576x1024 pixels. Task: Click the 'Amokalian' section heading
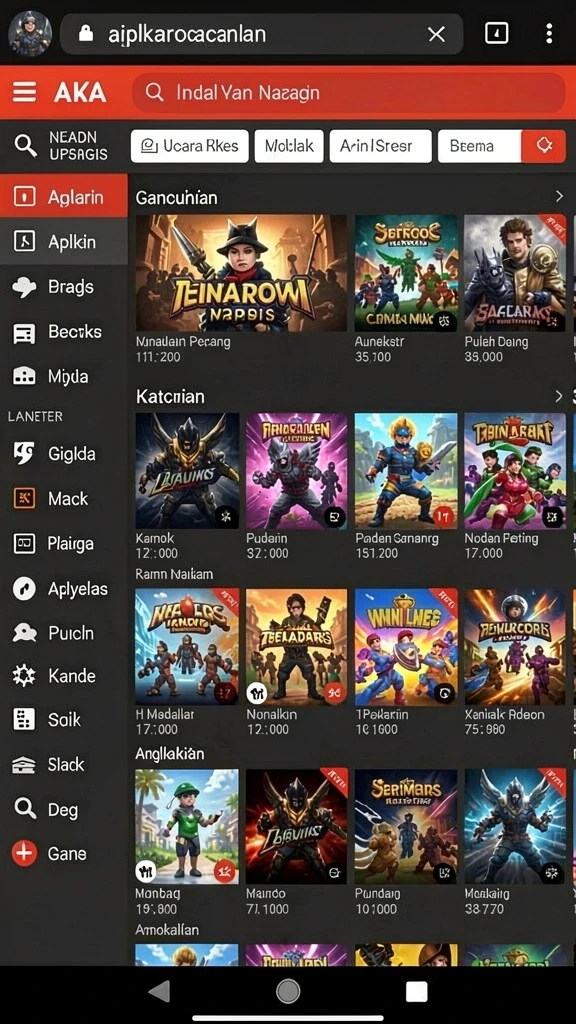coord(167,929)
